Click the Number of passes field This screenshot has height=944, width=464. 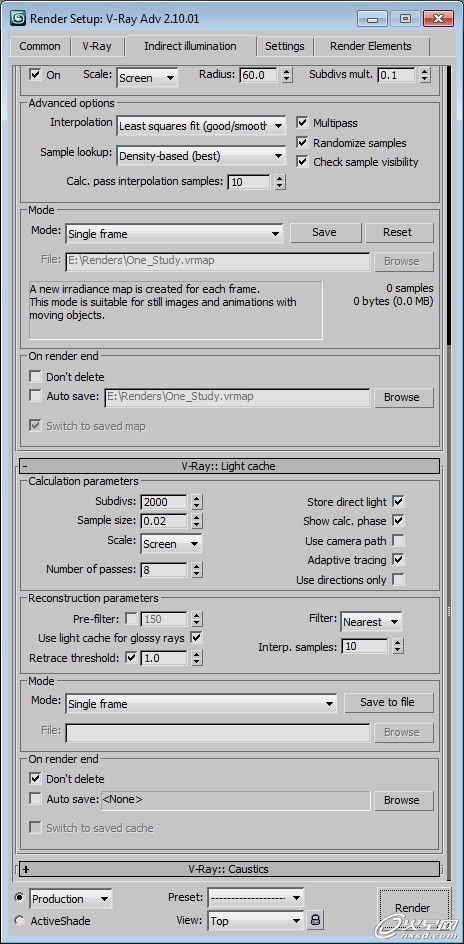164,570
